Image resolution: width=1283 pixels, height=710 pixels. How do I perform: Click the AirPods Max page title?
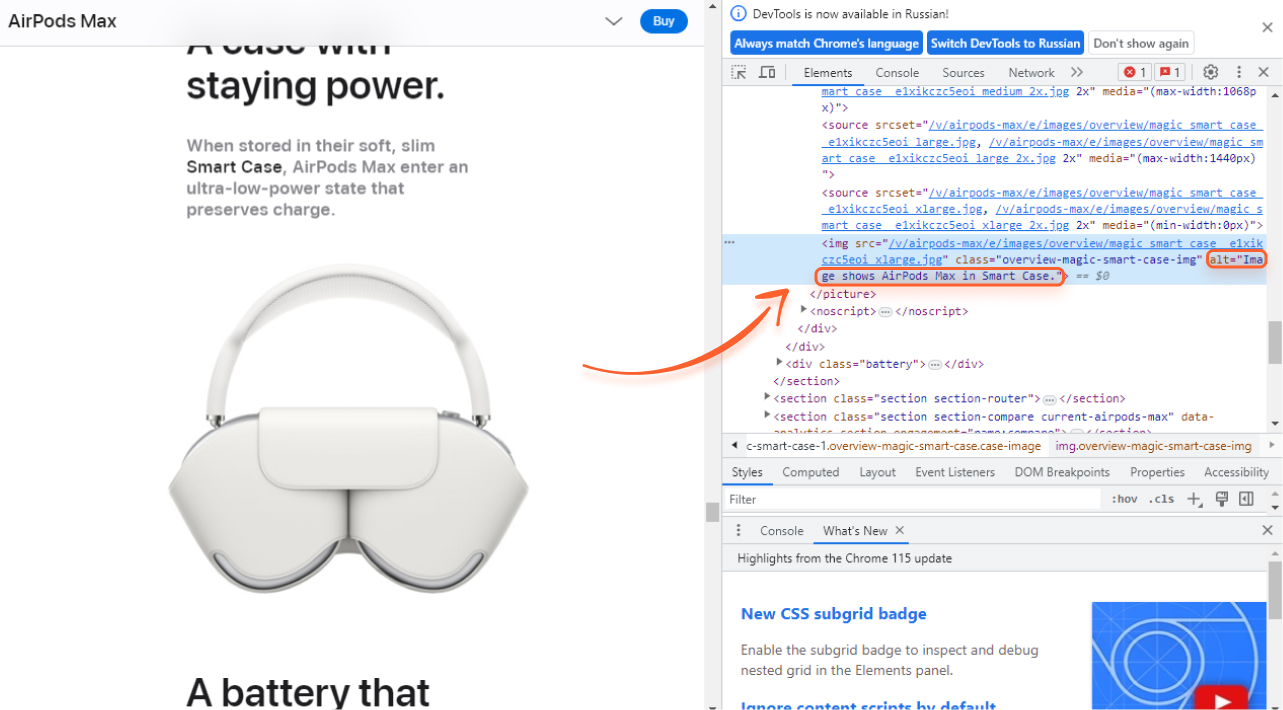click(x=62, y=21)
